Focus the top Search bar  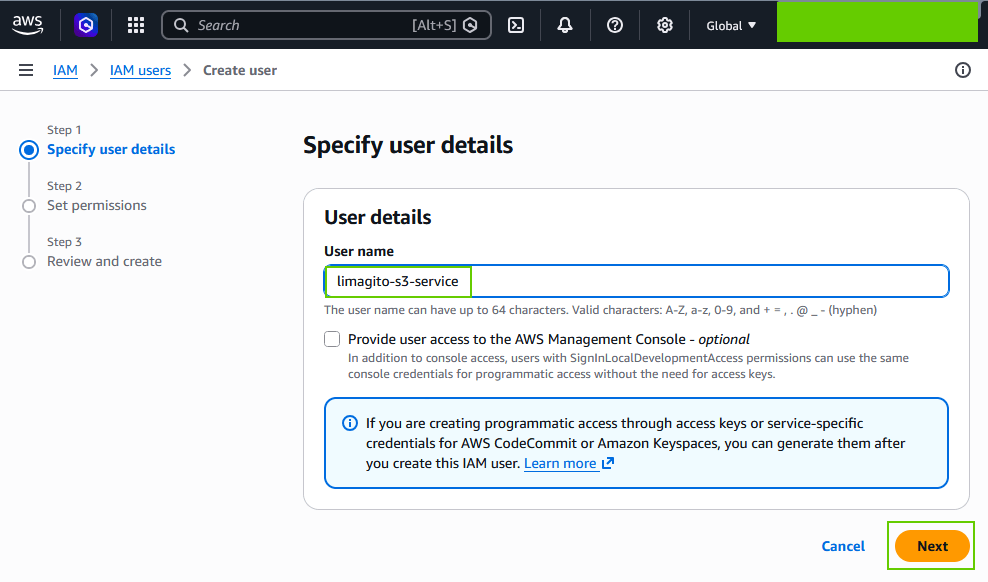(326, 25)
